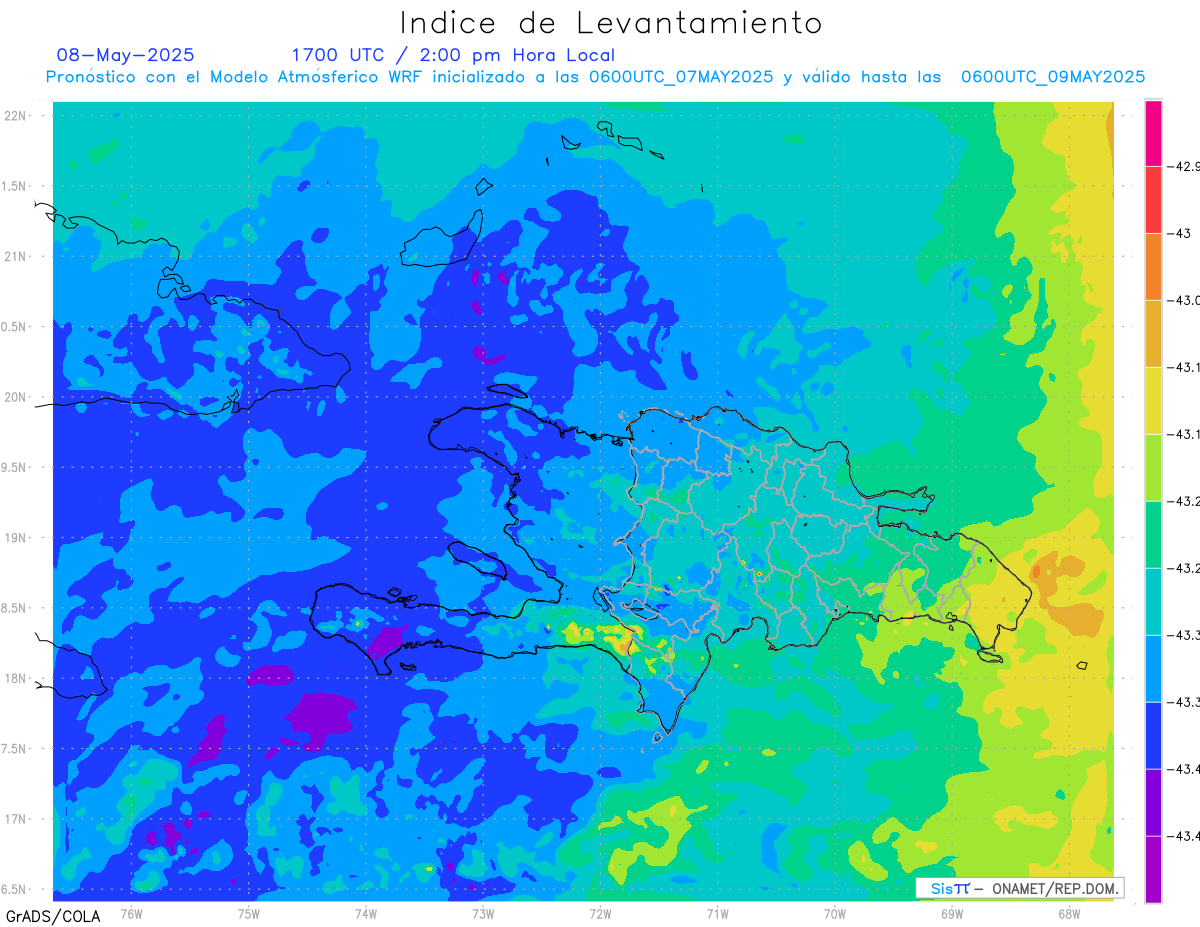Click the '17N' latitude label
This screenshot has width=1200, height=927.
16,819
